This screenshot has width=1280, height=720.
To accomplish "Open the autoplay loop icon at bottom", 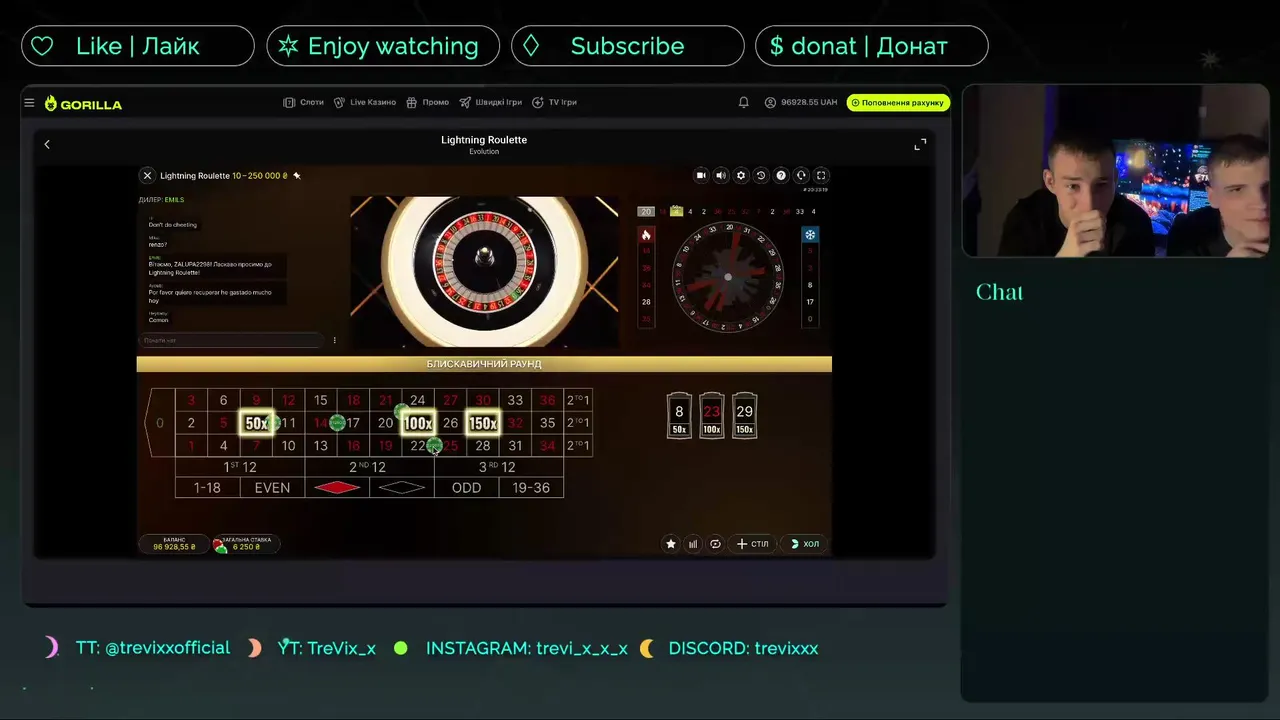I will 715,544.
